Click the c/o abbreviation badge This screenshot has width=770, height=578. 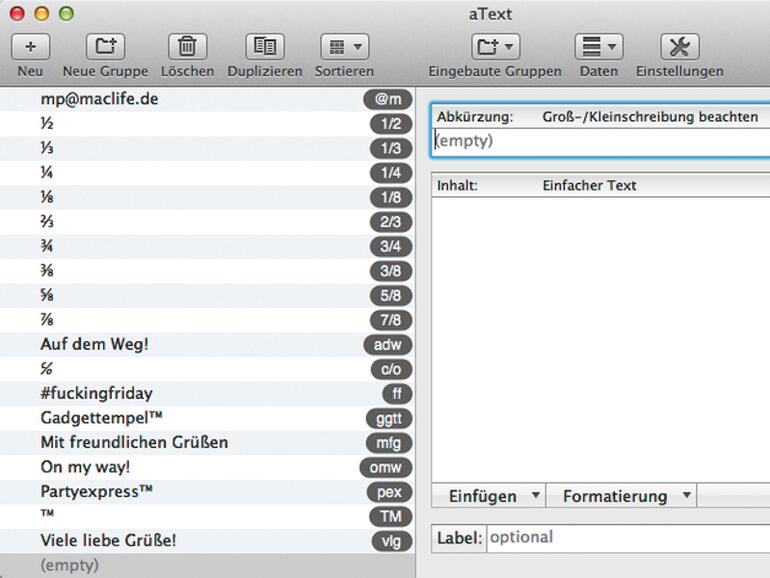click(391, 369)
